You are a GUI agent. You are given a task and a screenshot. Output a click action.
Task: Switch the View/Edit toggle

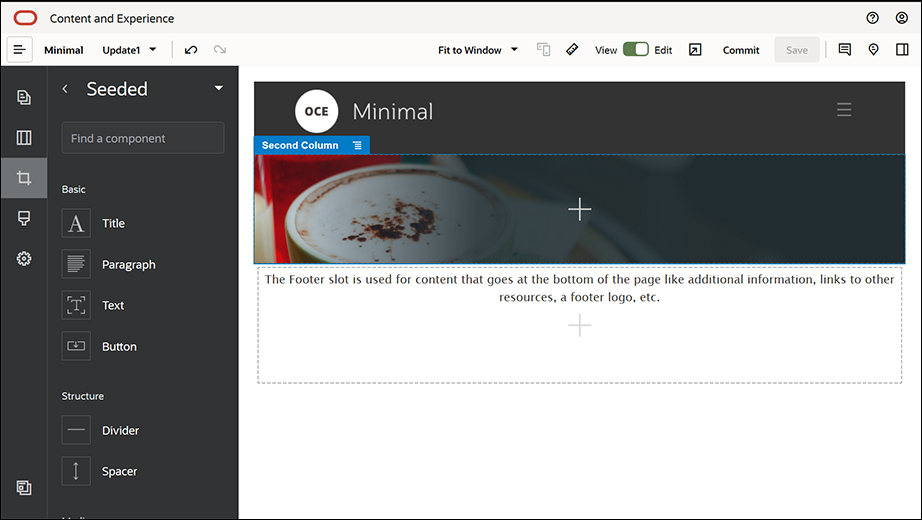coord(636,49)
